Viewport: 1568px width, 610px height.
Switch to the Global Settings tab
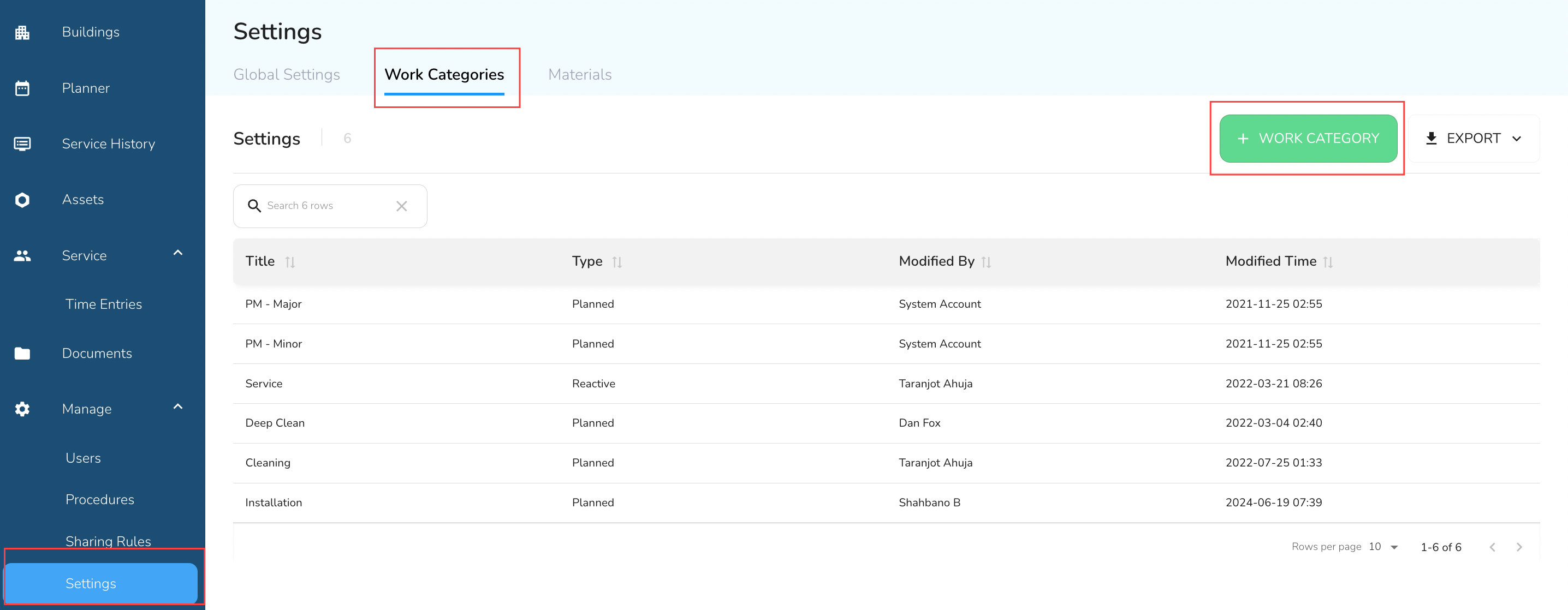287,75
